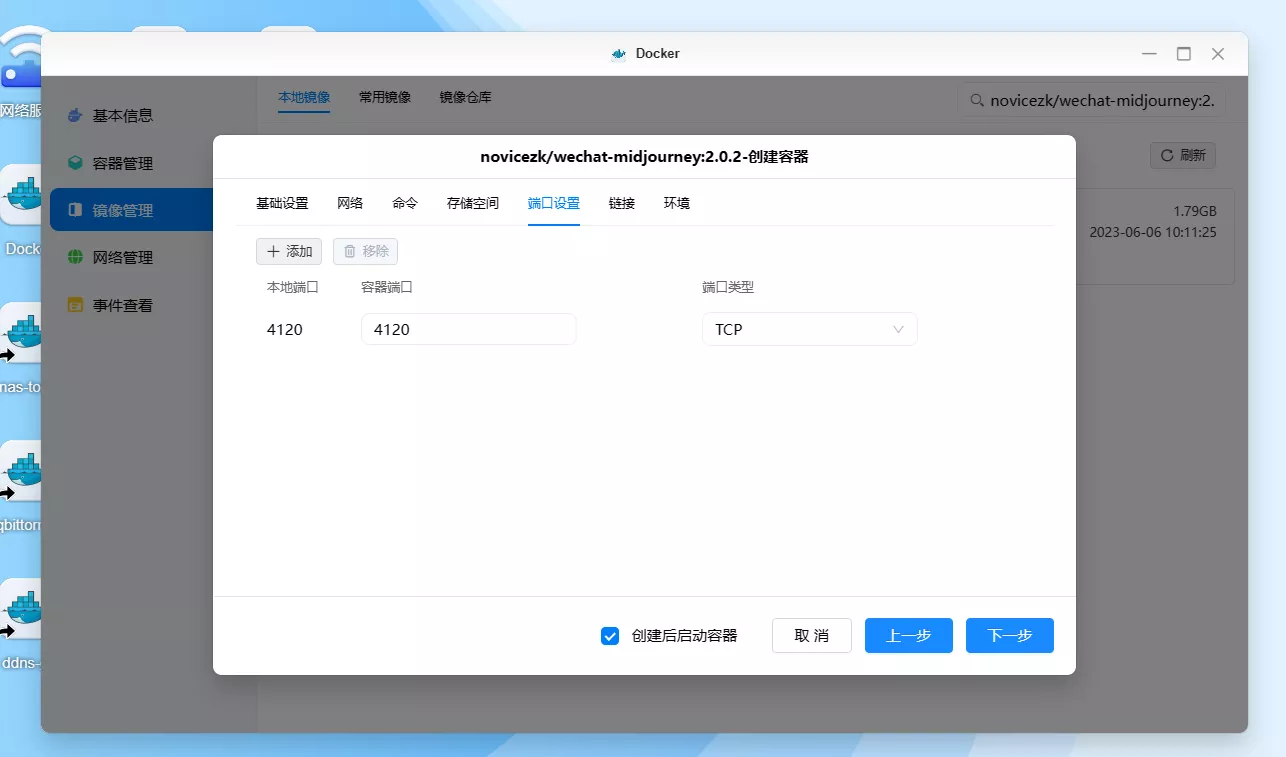Open 端口类型 TCP dropdown

click(810, 329)
